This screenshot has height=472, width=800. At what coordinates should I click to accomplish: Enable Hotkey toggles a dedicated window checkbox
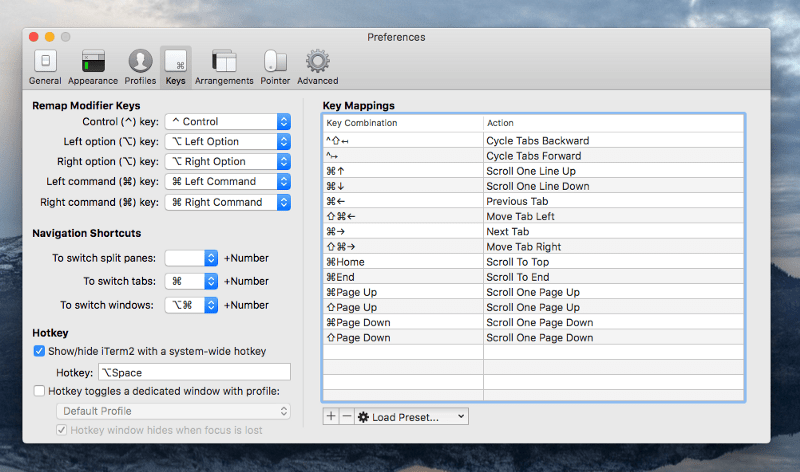pos(39,391)
